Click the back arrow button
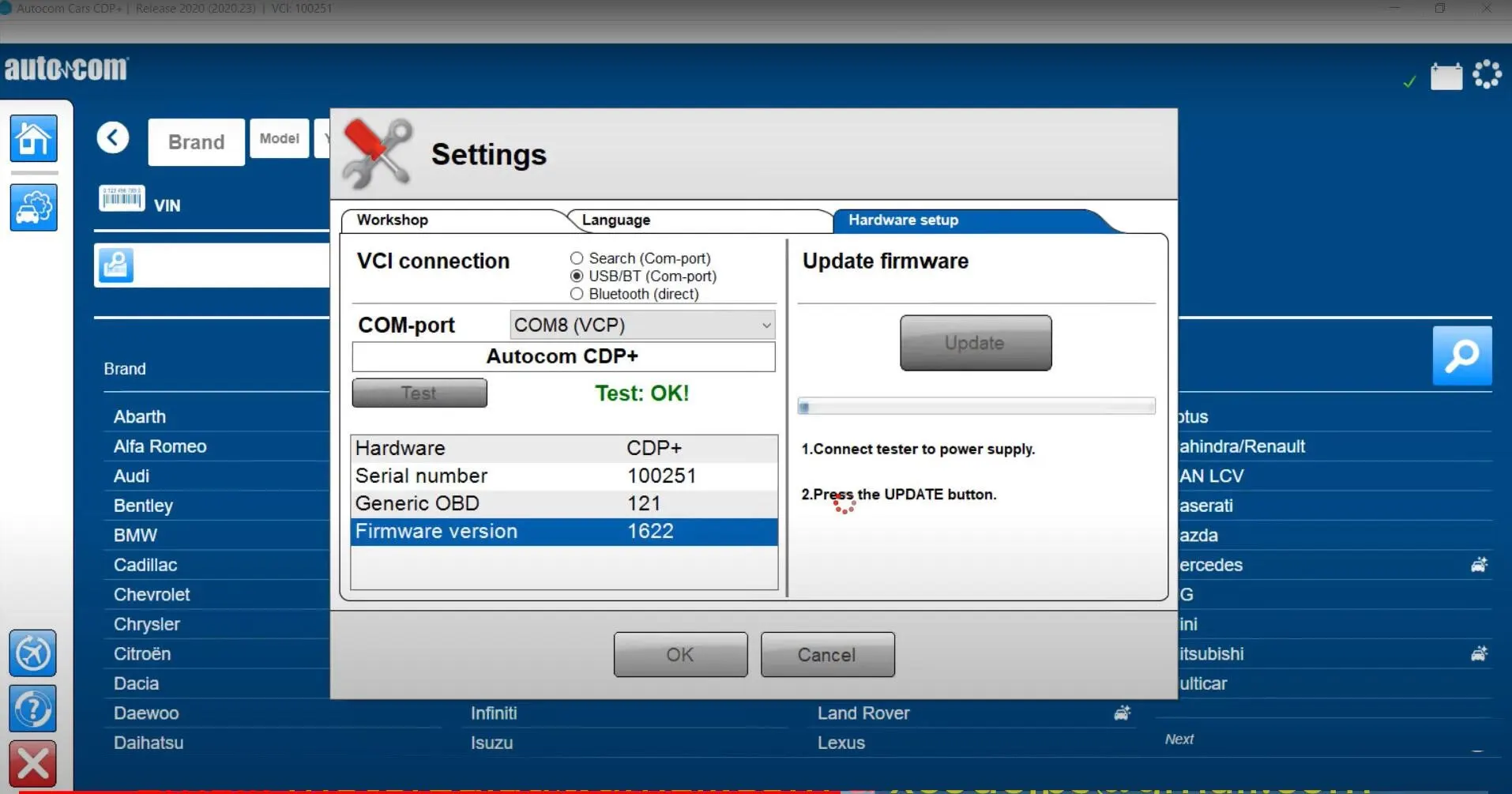The width and height of the screenshot is (1512, 794). (113, 138)
